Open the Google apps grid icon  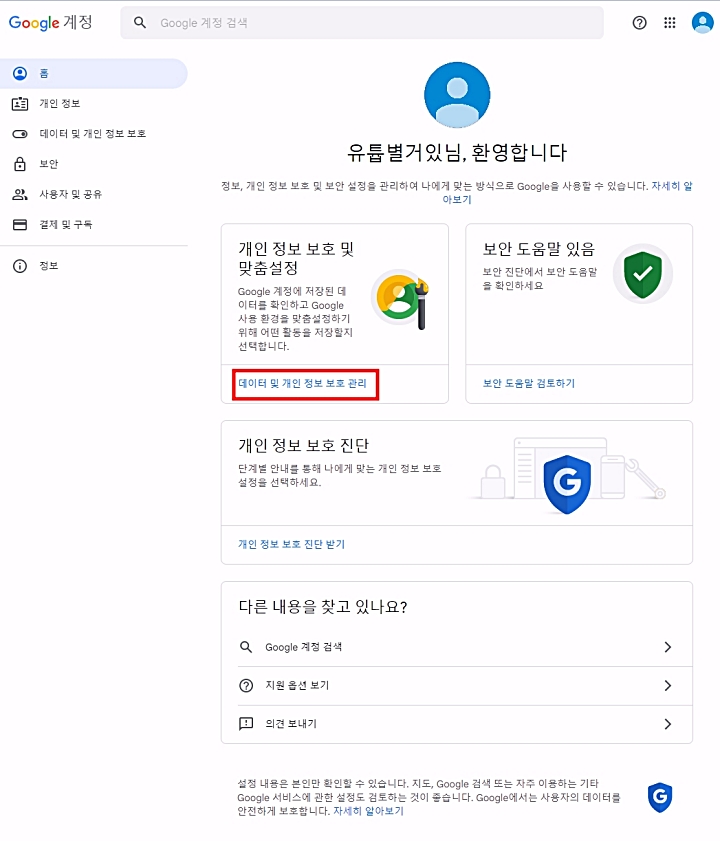coord(670,23)
